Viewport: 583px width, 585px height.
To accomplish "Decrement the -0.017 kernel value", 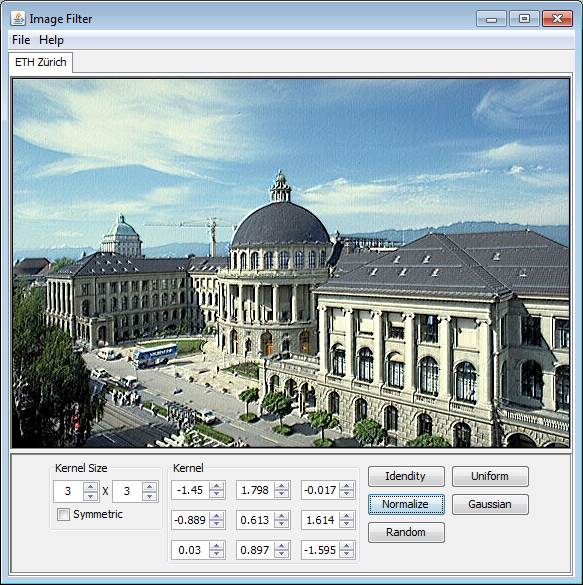I will 346,494.
